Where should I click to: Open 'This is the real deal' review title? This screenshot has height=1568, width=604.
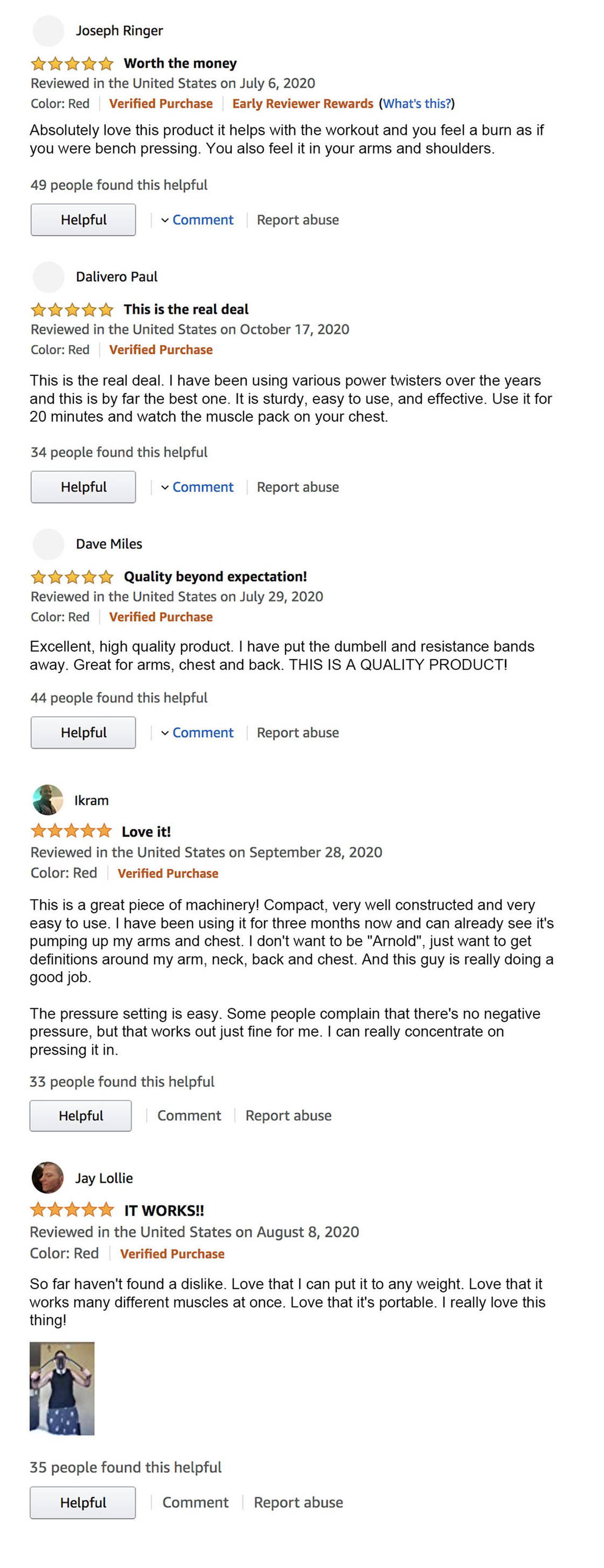click(x=186, y=309)
